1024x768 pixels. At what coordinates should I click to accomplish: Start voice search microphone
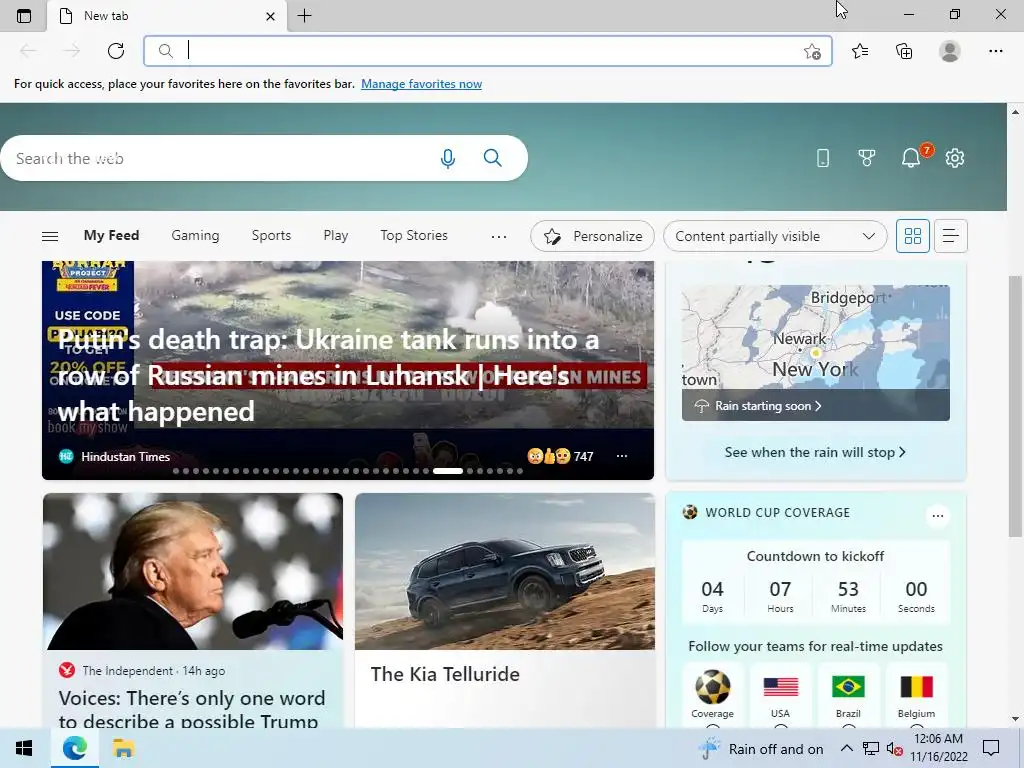pyautogui.click(x=447, y=158)
